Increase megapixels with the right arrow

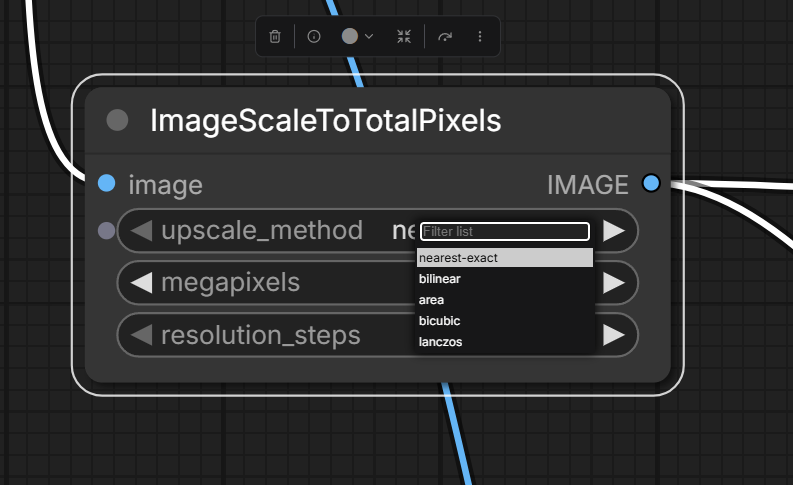click(614, 283)
